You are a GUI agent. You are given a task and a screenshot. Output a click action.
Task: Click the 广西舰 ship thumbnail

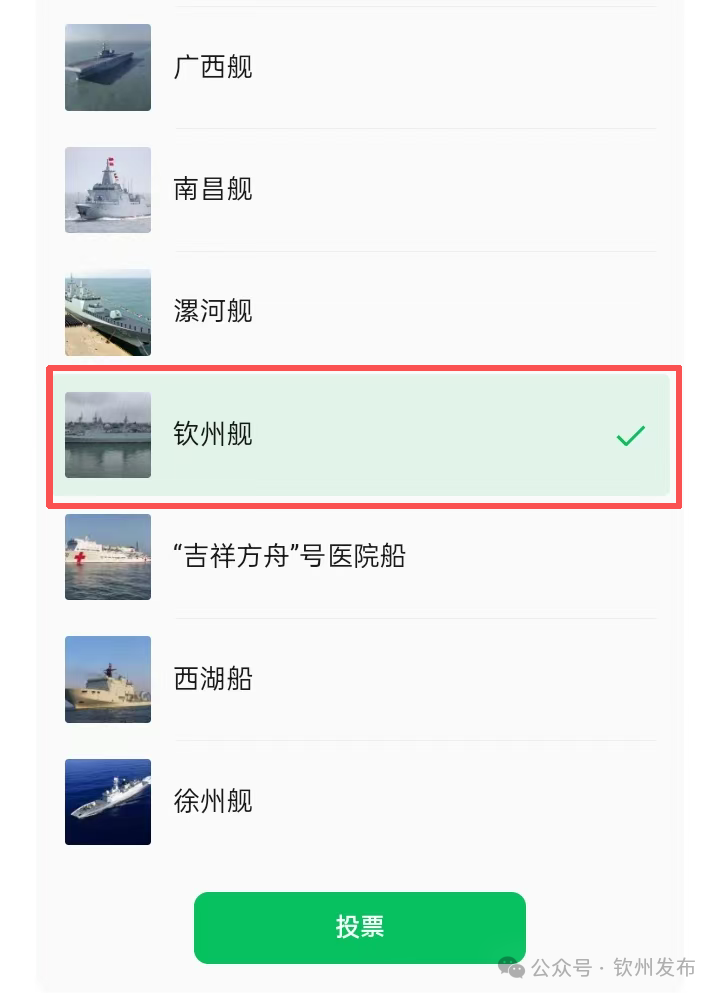[108, 67]
